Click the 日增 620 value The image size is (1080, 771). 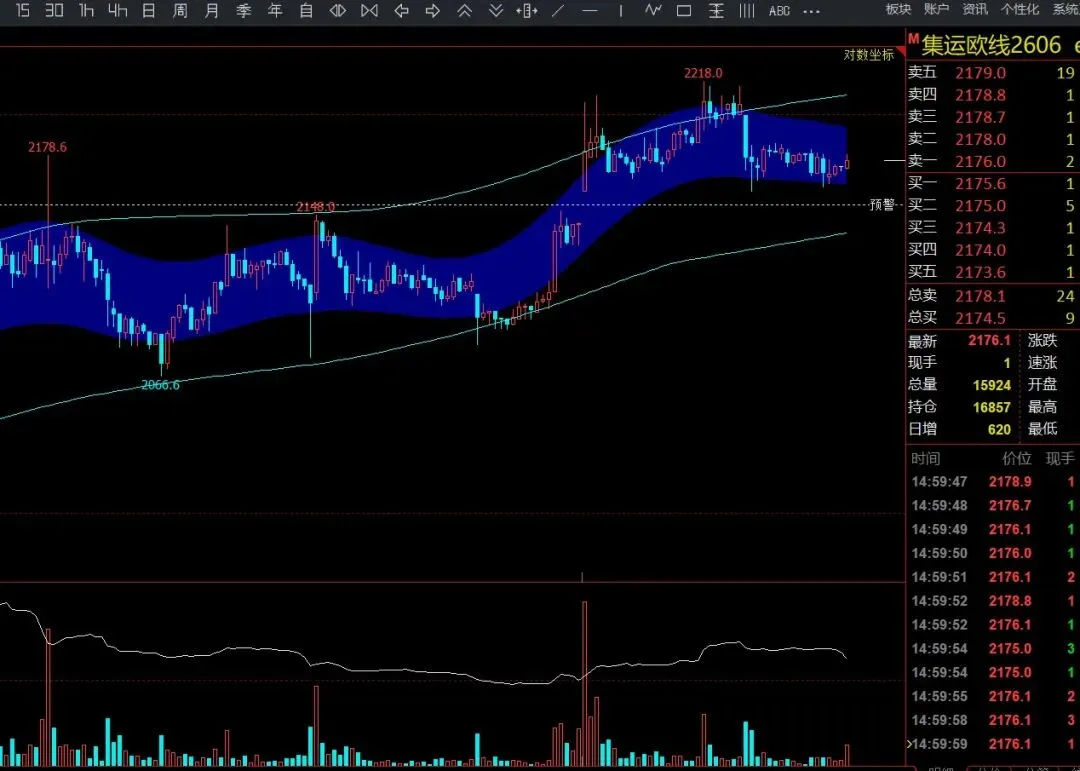click(x=999, y=430)
